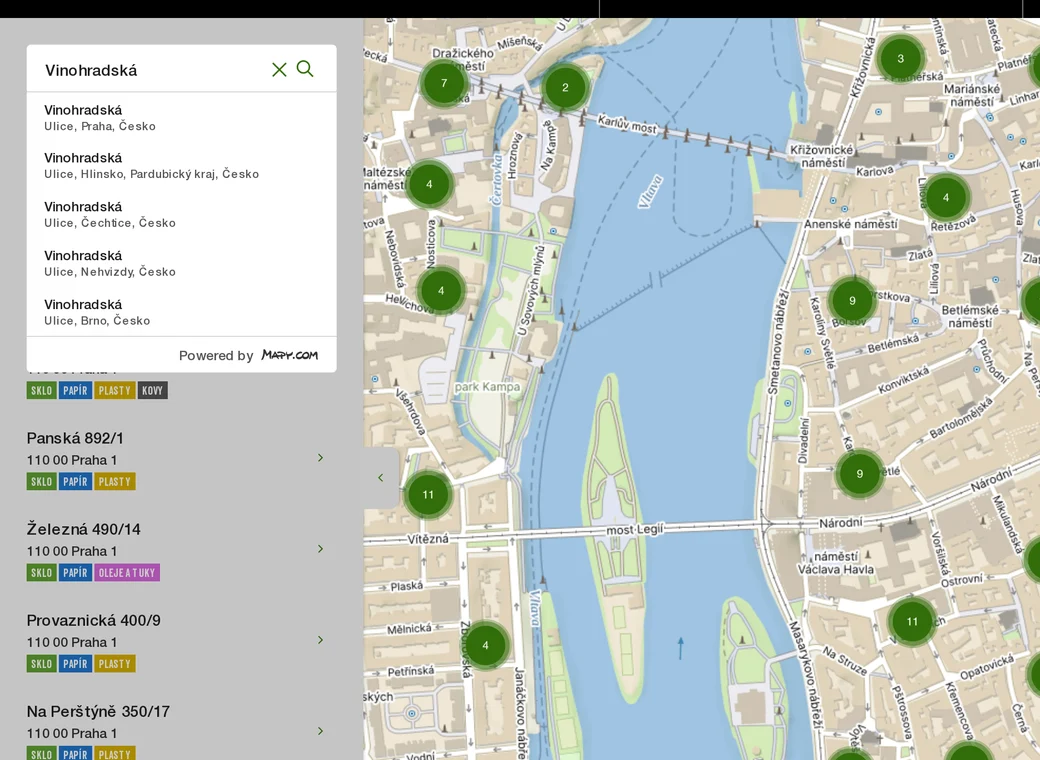
Task: Open cluster 7 near Dražického náměstí
Action: tap(444, 83)
